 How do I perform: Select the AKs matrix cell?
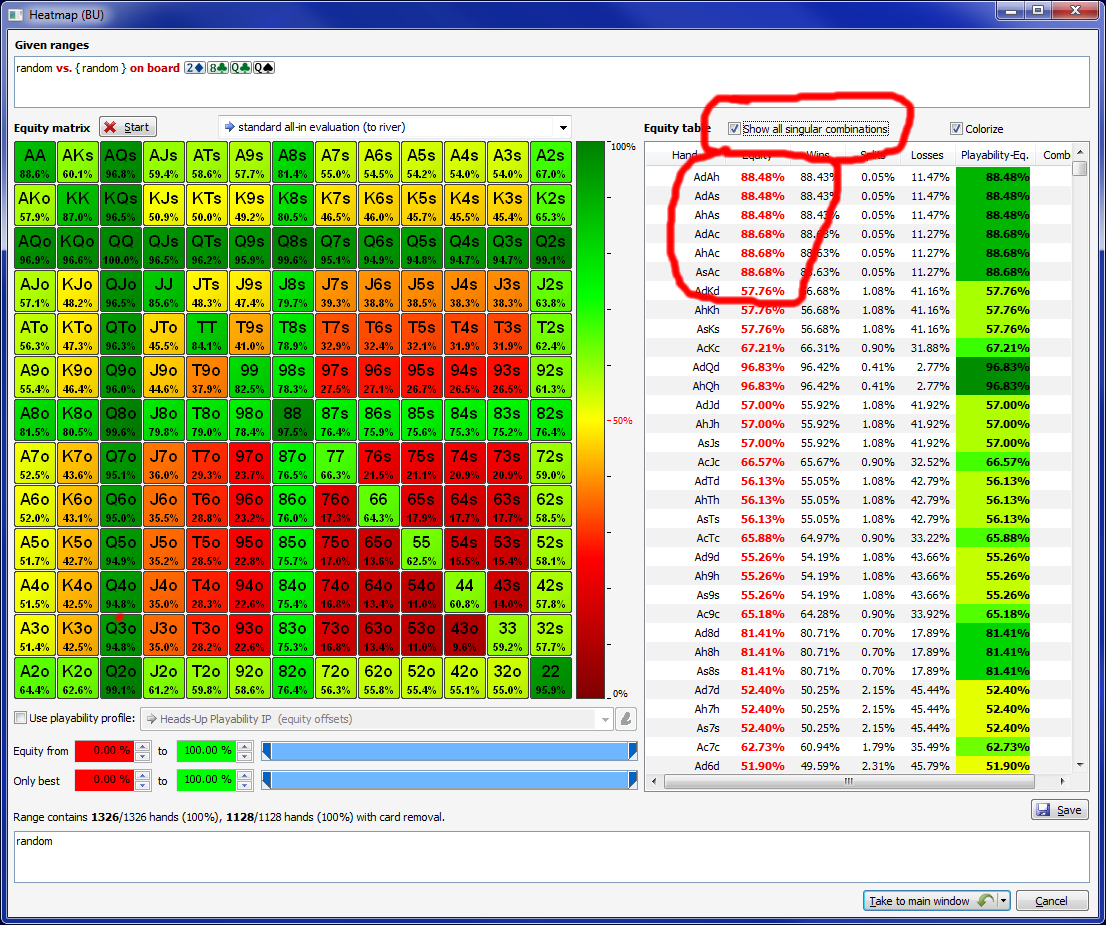point(78,163)
